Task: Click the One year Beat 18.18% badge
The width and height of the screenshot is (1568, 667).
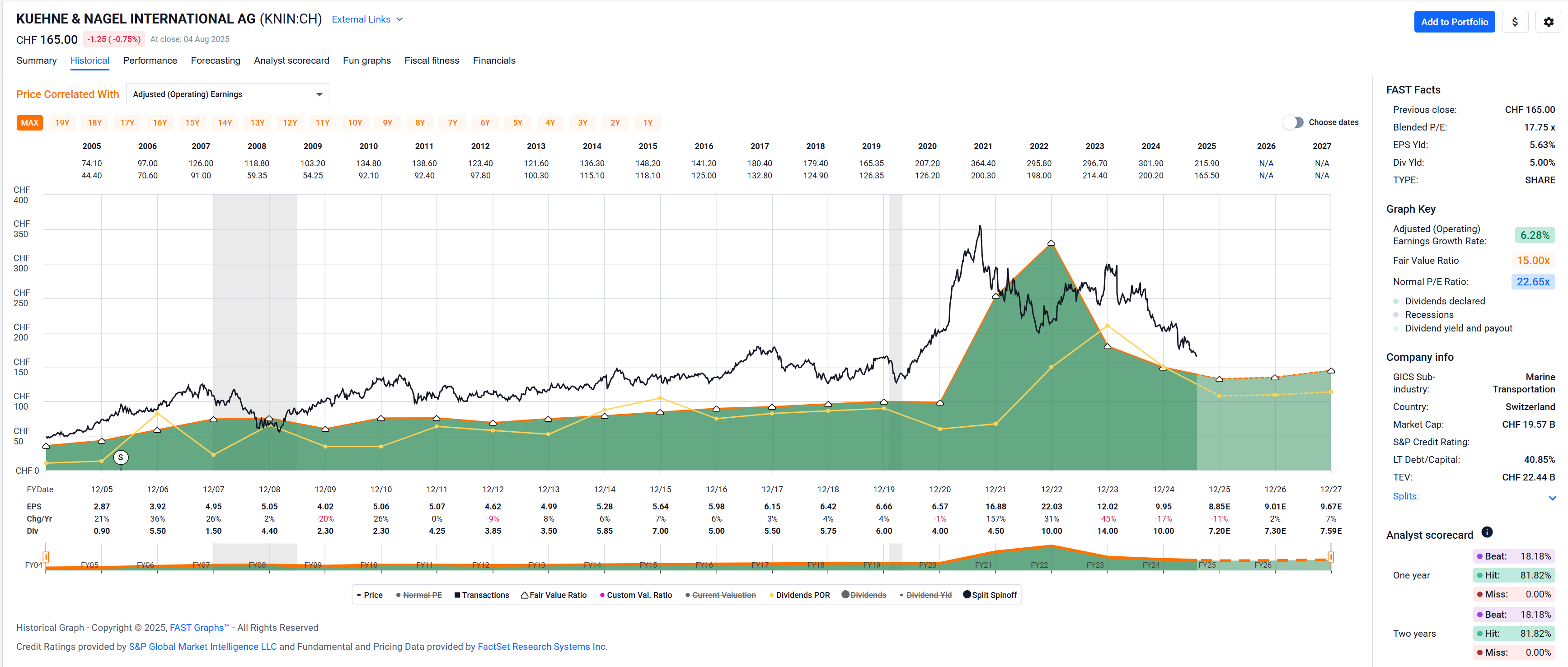Action: (1514, 556)
